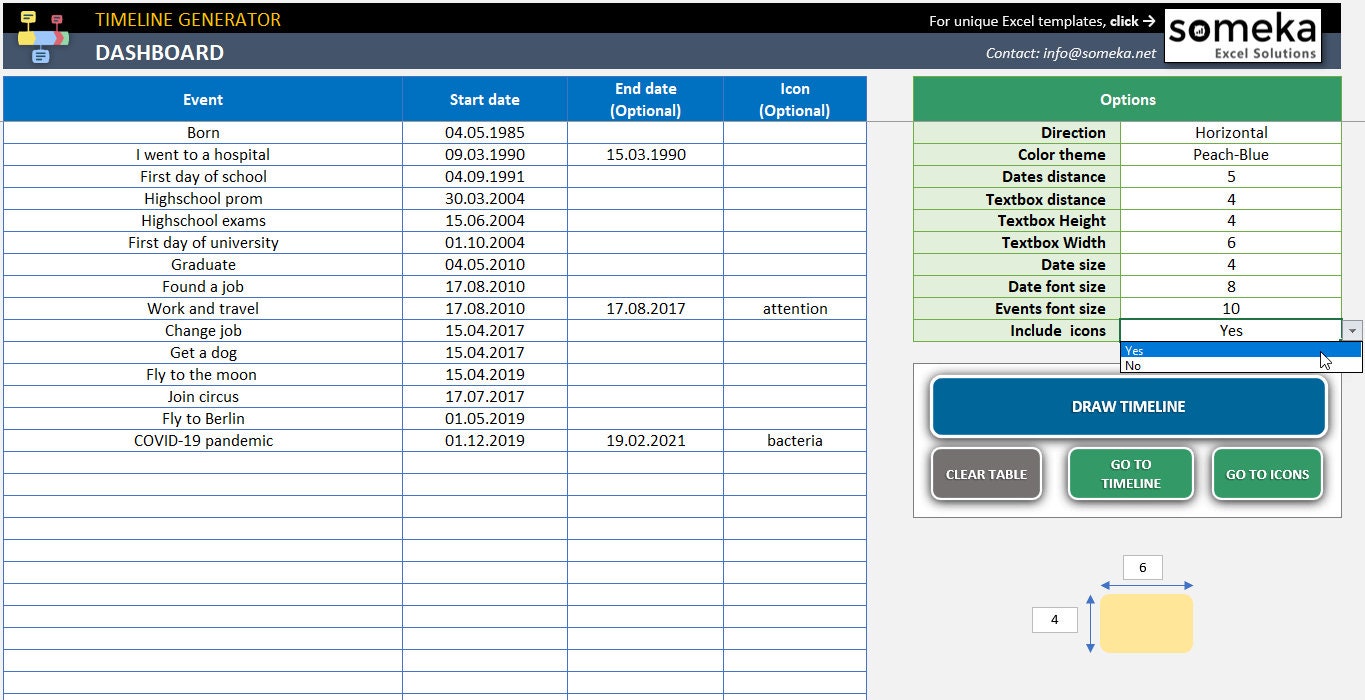Image resolution: width=1365 pixels, height=700 pixels.
Task: Click the Direction value cell showing Horizontal
Action: 1231,132
